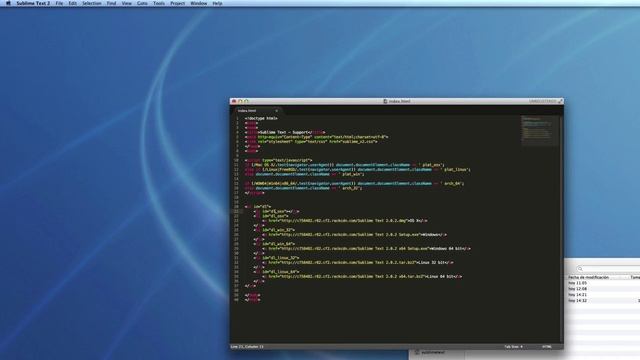Open the Help menu
This screenshot has height=360, width=640.
[x=218, y=3]
